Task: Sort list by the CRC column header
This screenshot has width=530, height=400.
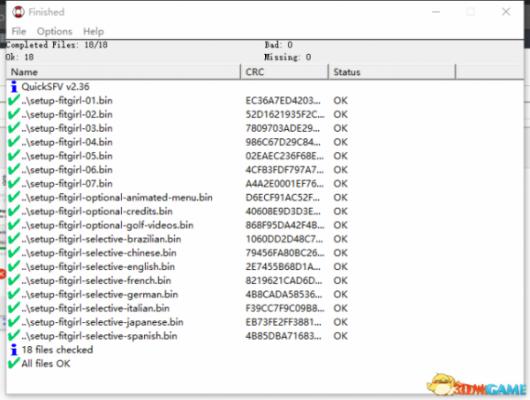Action: pos(284,72)
